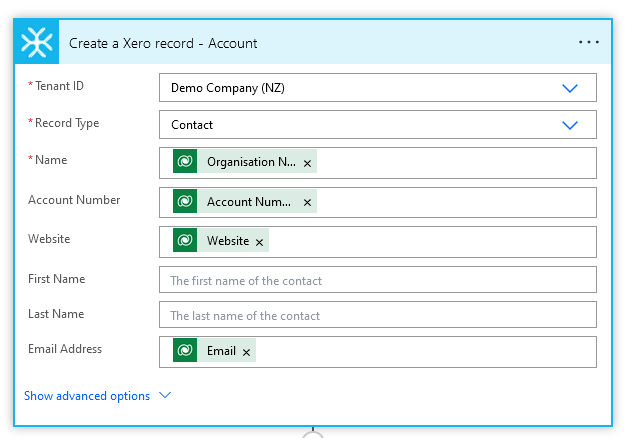Expand Record Type list via chevron arrow
The image size is (625, 438).
(x=570, y=125)
